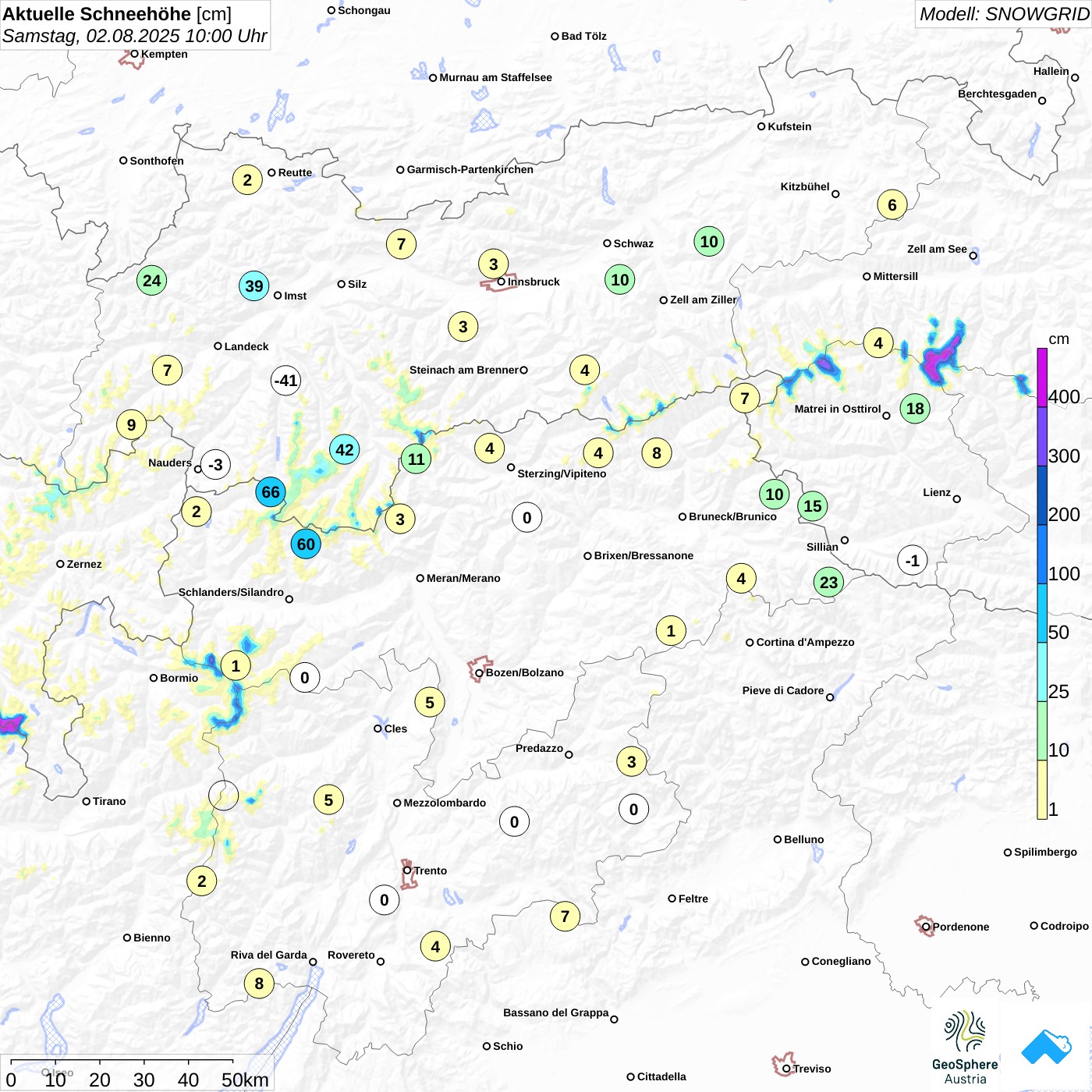Screen dimensions: 1092x1092
Task: Select the 6 marker near Kitzbühel
Action: pos(892,205)
